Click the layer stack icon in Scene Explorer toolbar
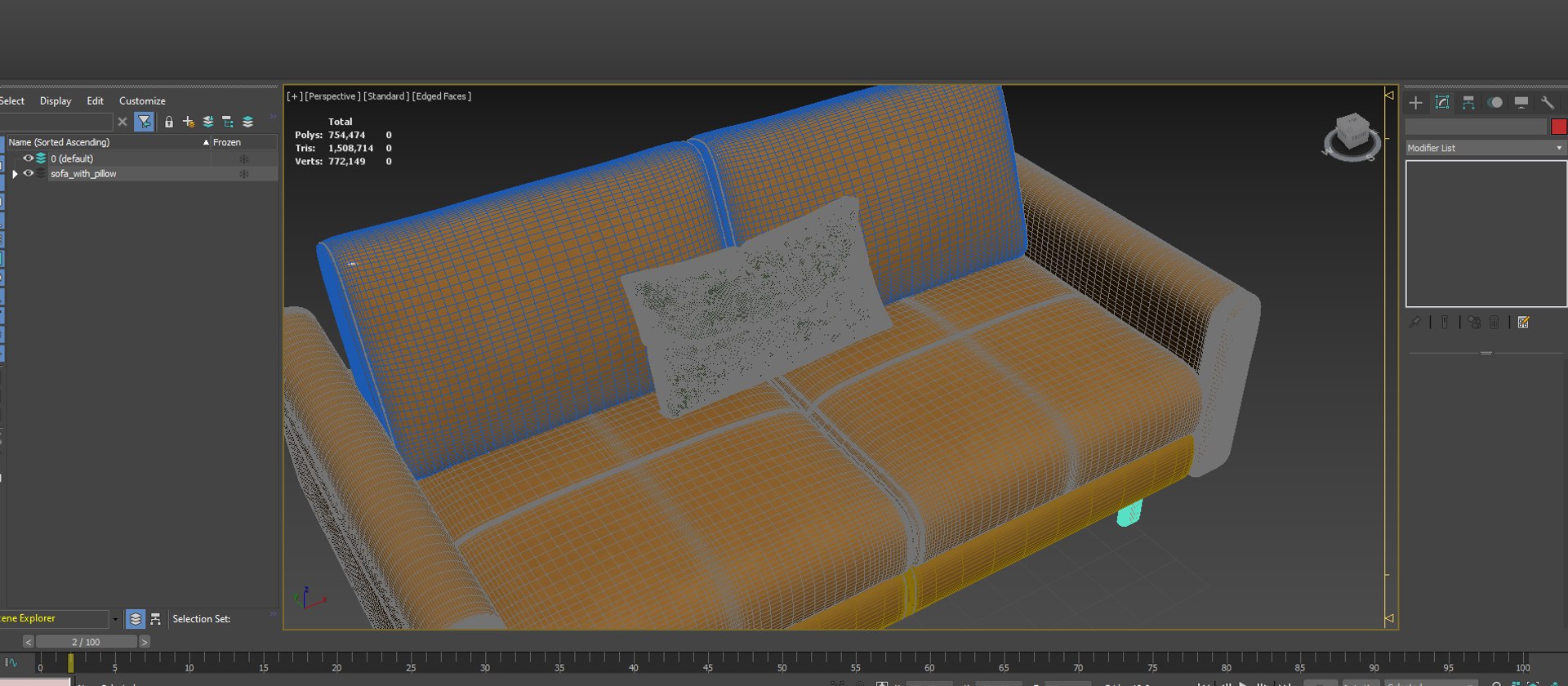Image resolution: width=1568 pixels, height=686 pixels. point(247,122)
